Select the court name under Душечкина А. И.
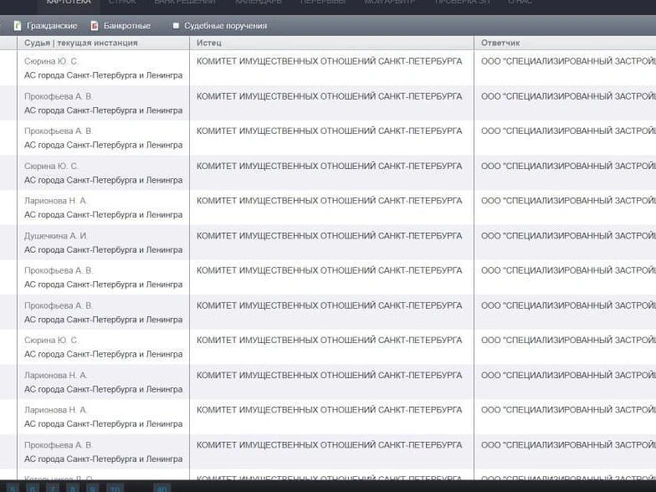This screenshot has width=656, height=492. click(103, 250)
